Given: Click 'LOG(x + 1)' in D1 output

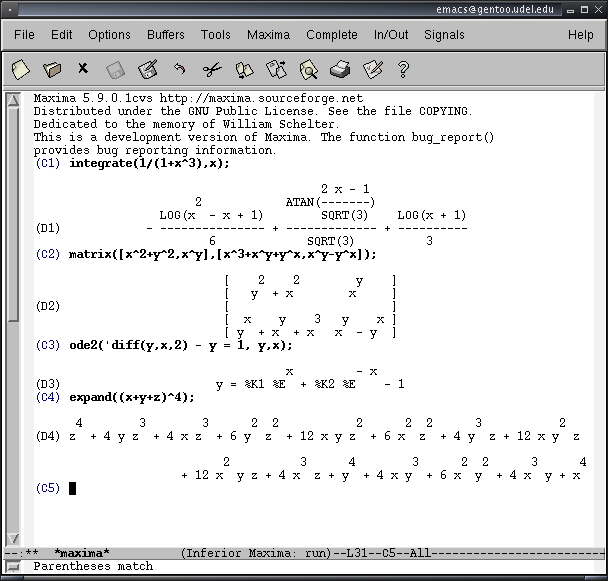Looking at the screenshot, I should click(x=432, y=215).
